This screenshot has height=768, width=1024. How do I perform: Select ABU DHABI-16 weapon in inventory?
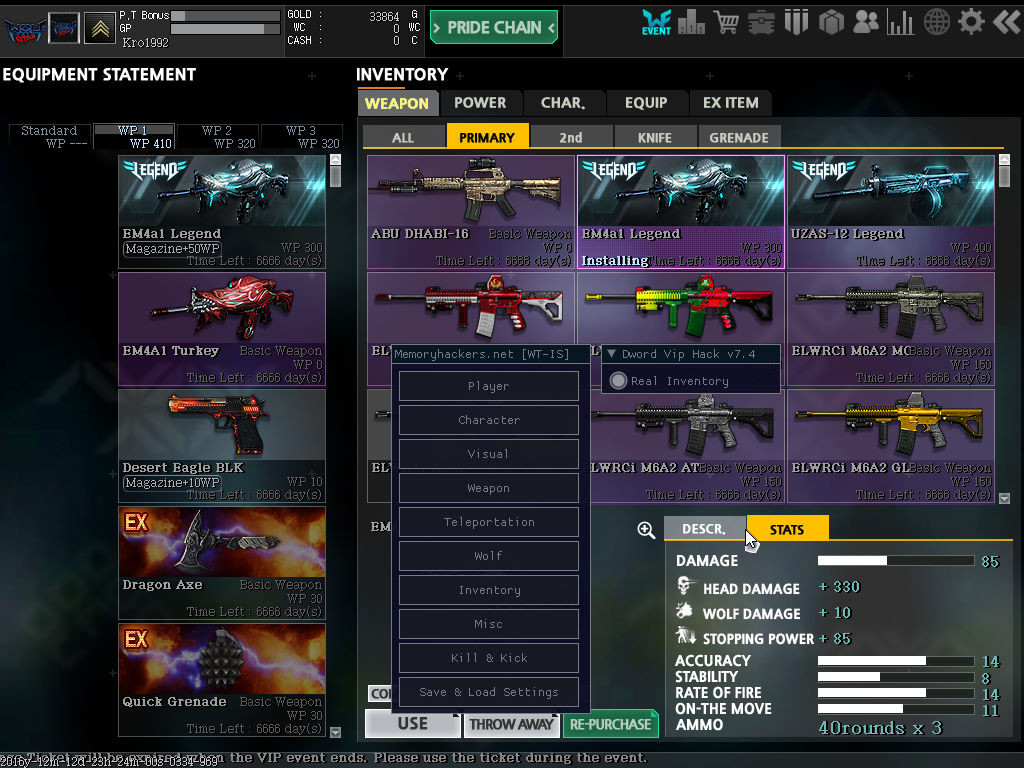(471, 212)
